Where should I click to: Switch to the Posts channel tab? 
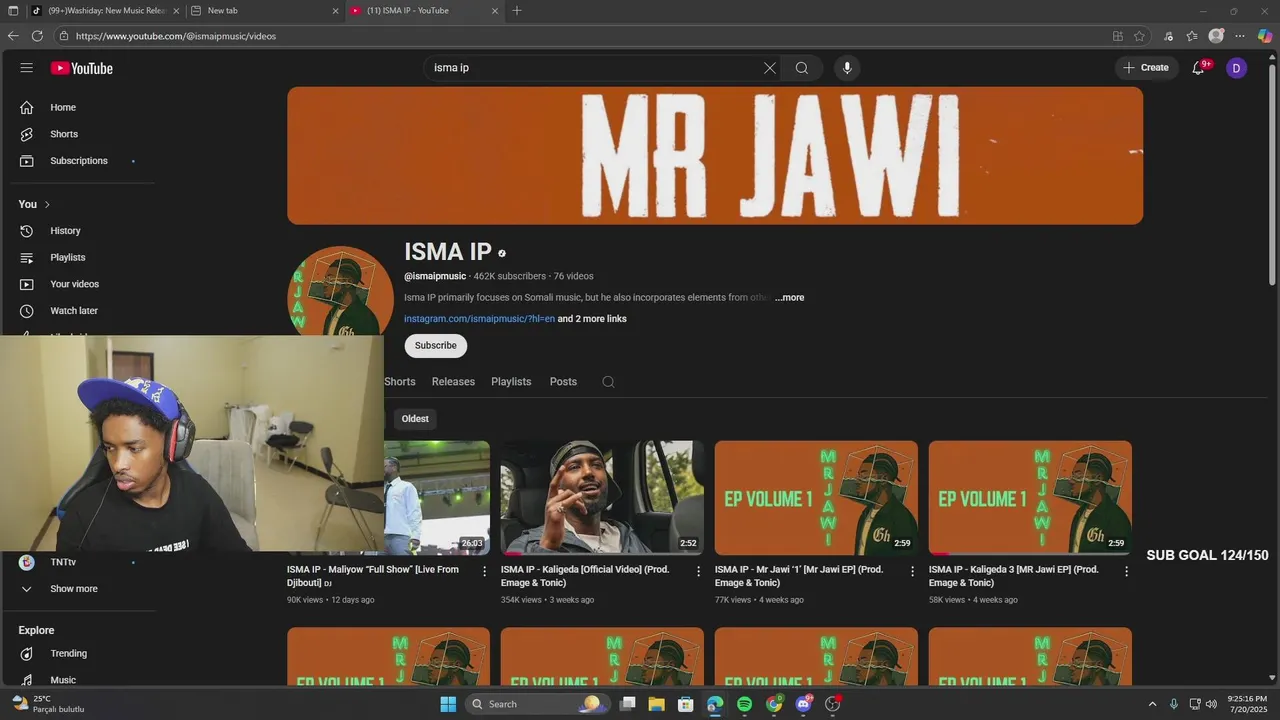coord(563,382)
